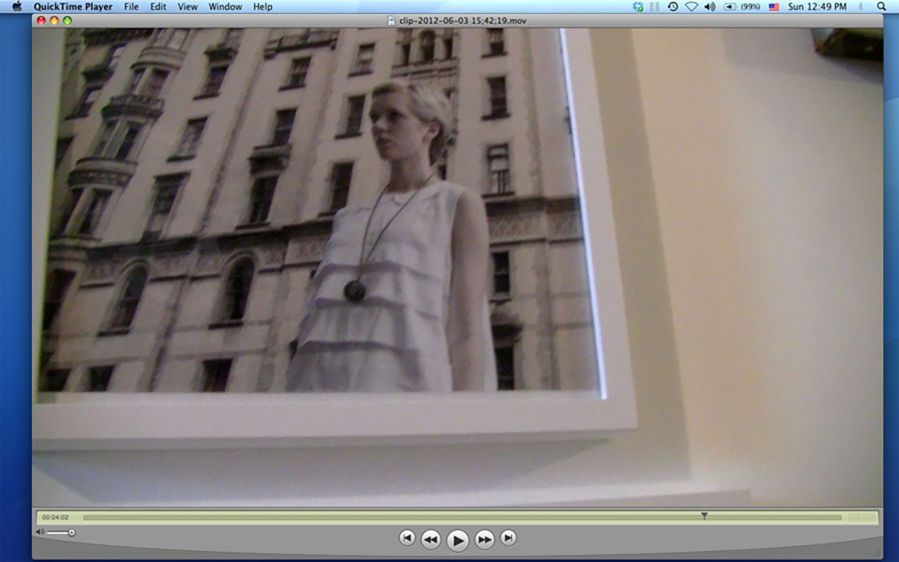
Task: Skip to the beginning of the movie
Action: [407, 538]
